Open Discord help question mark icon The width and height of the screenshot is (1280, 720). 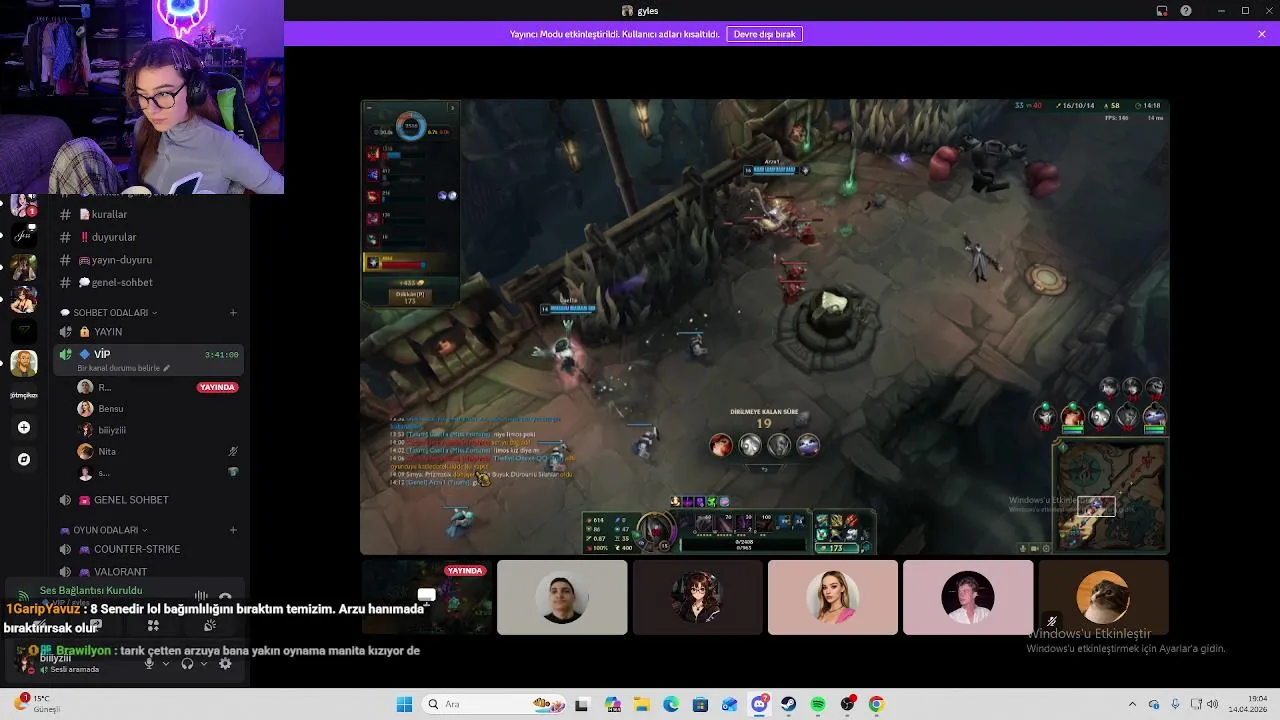pos(1186,11)
